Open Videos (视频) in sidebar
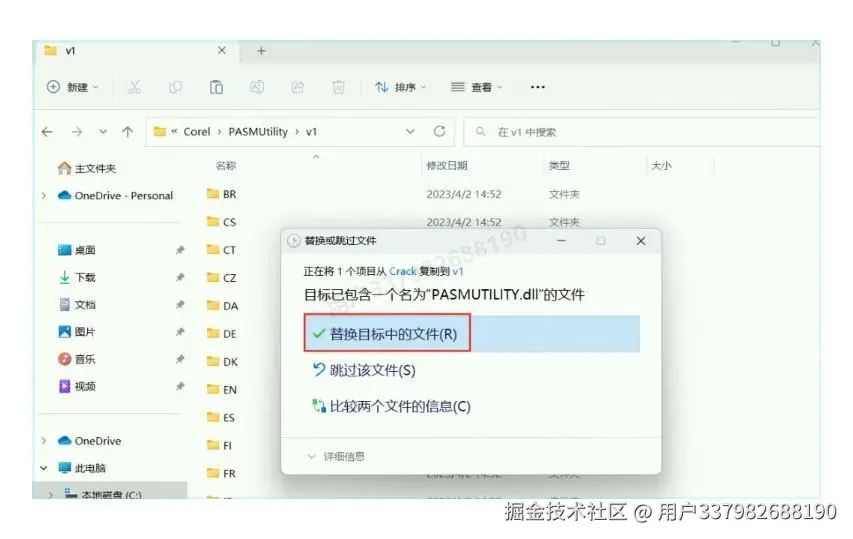Viewport: 853px width, 539px height. click(x=77, y=386)
